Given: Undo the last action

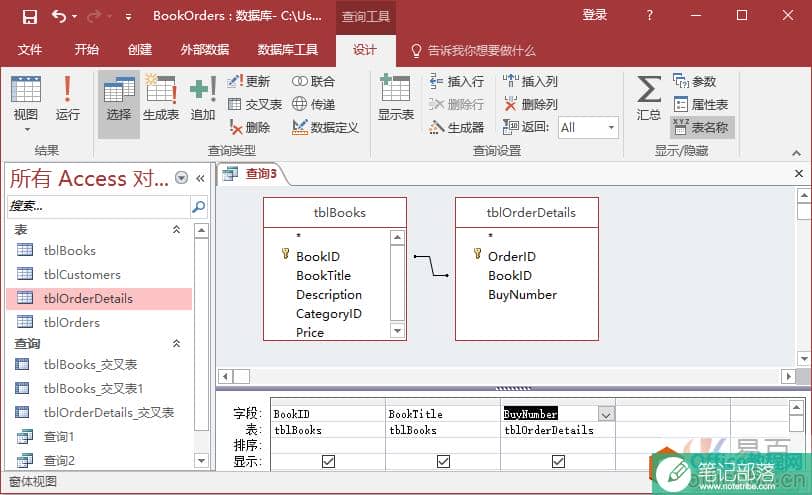Looking at the screenshot, I should click(x=59, y=17).
